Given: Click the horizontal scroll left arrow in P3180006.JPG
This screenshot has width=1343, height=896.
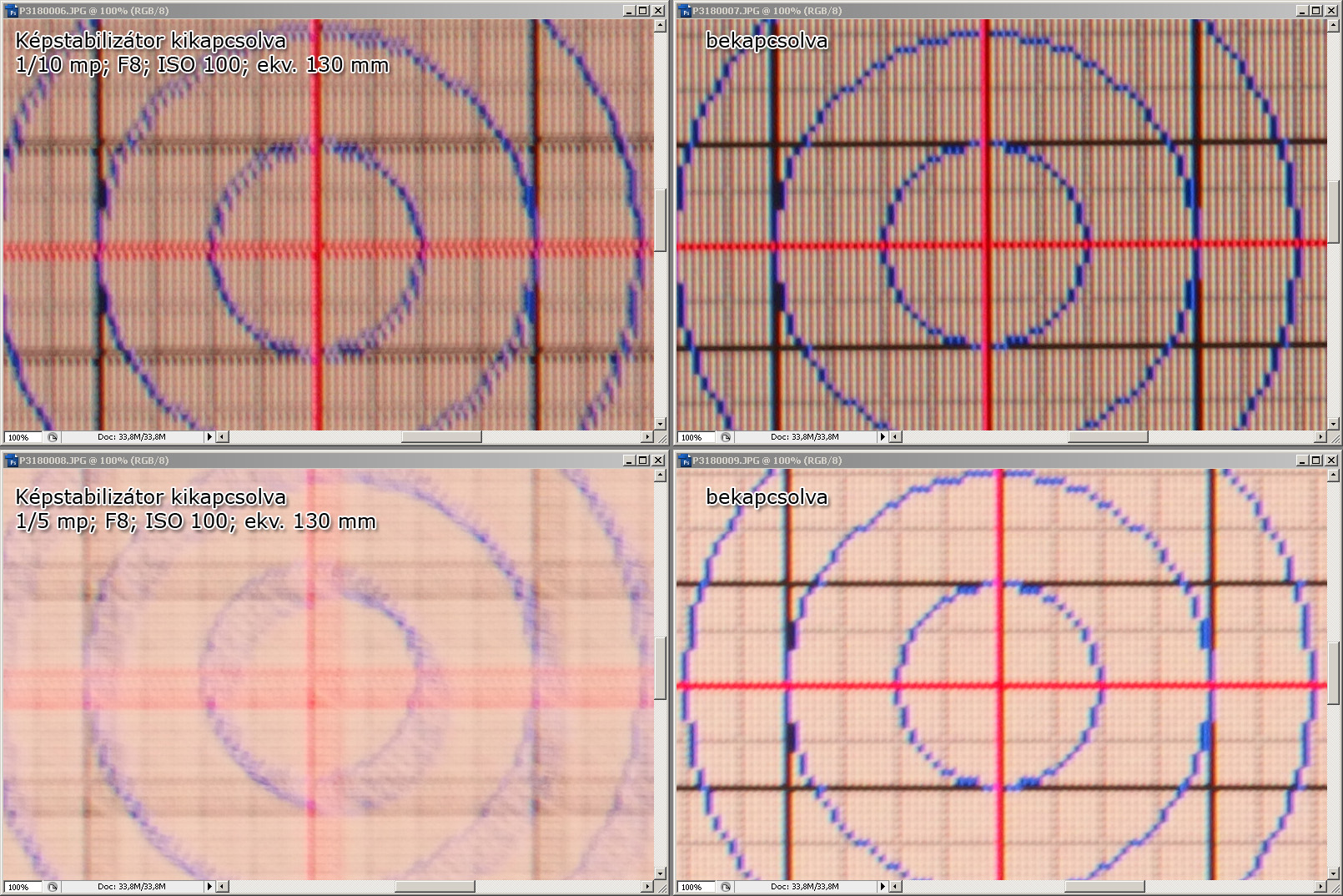Looking at the screenshot, I should [x=223, y=437].
